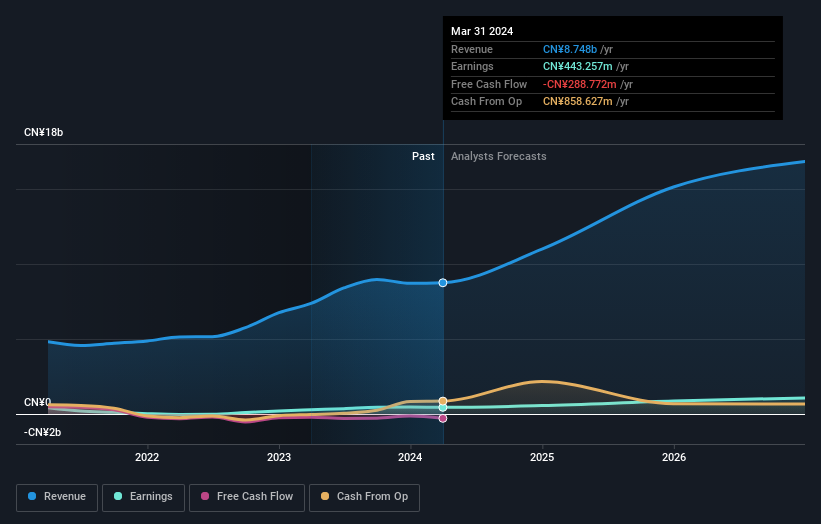Click the Past section label
The height and width of the screenshot is (524, 821).
pyautogui.click(x=423, y=156)
